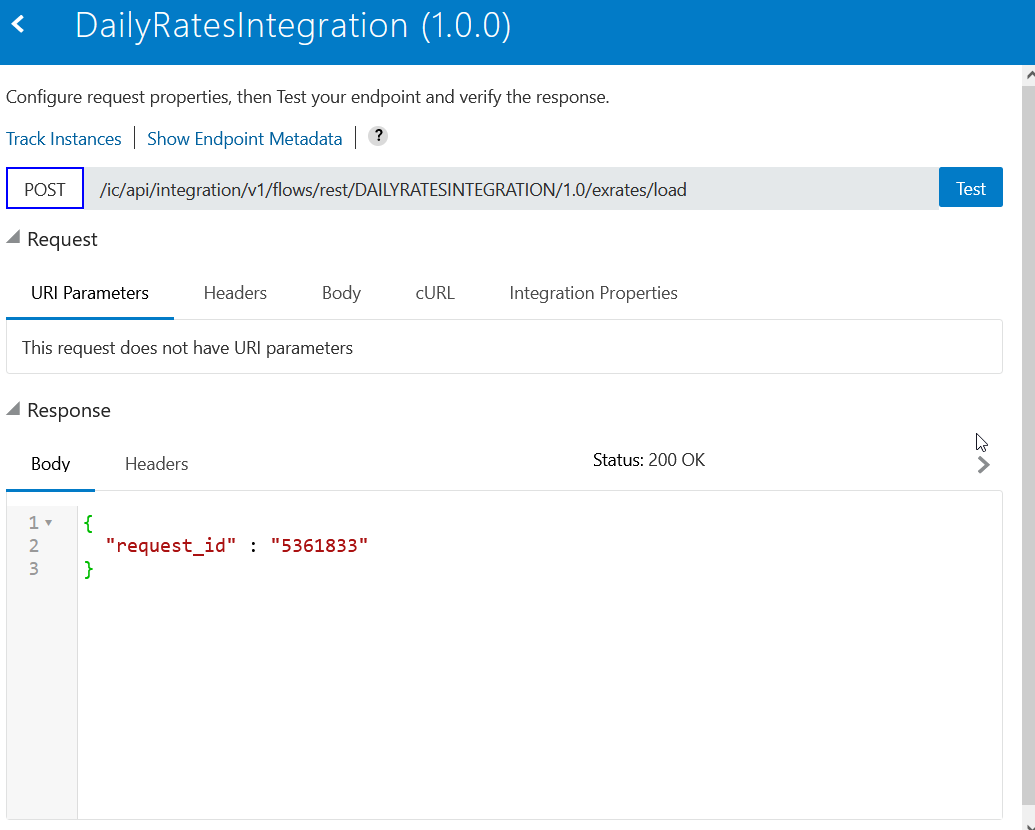Open the Body tab under Request
The image size is (1035, 830).
point(341,293)
